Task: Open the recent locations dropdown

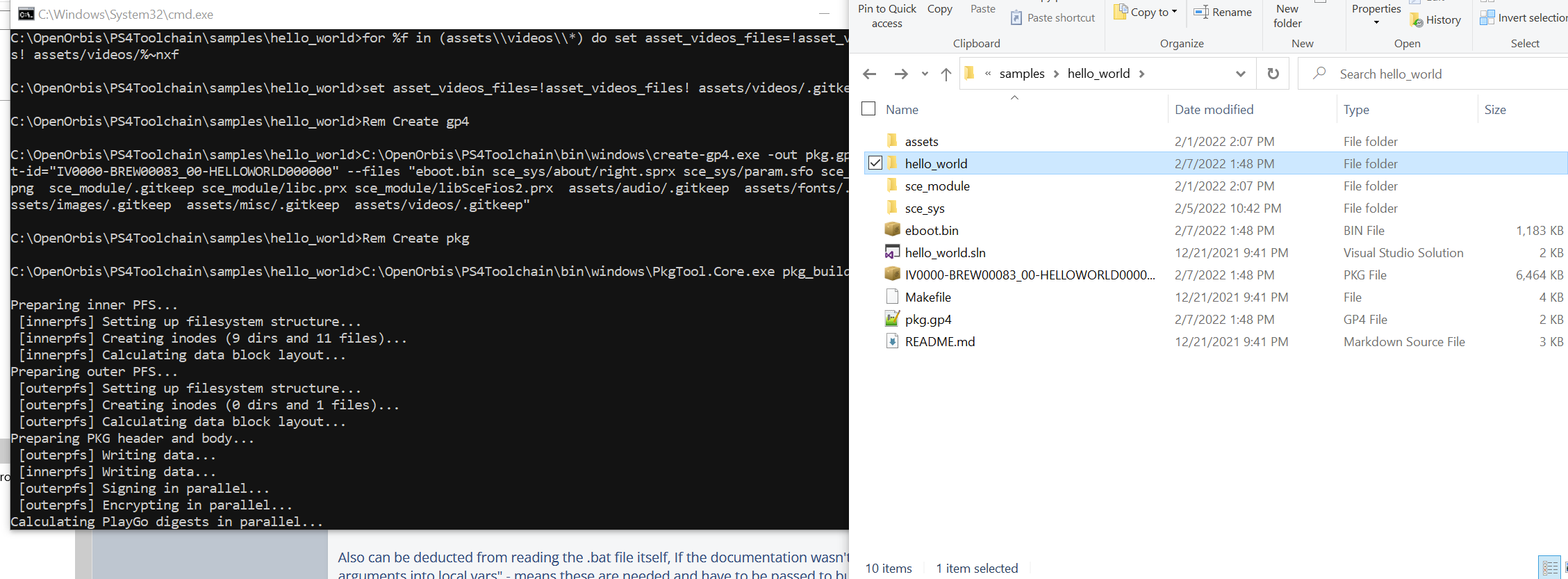Action: pos(925,74)
